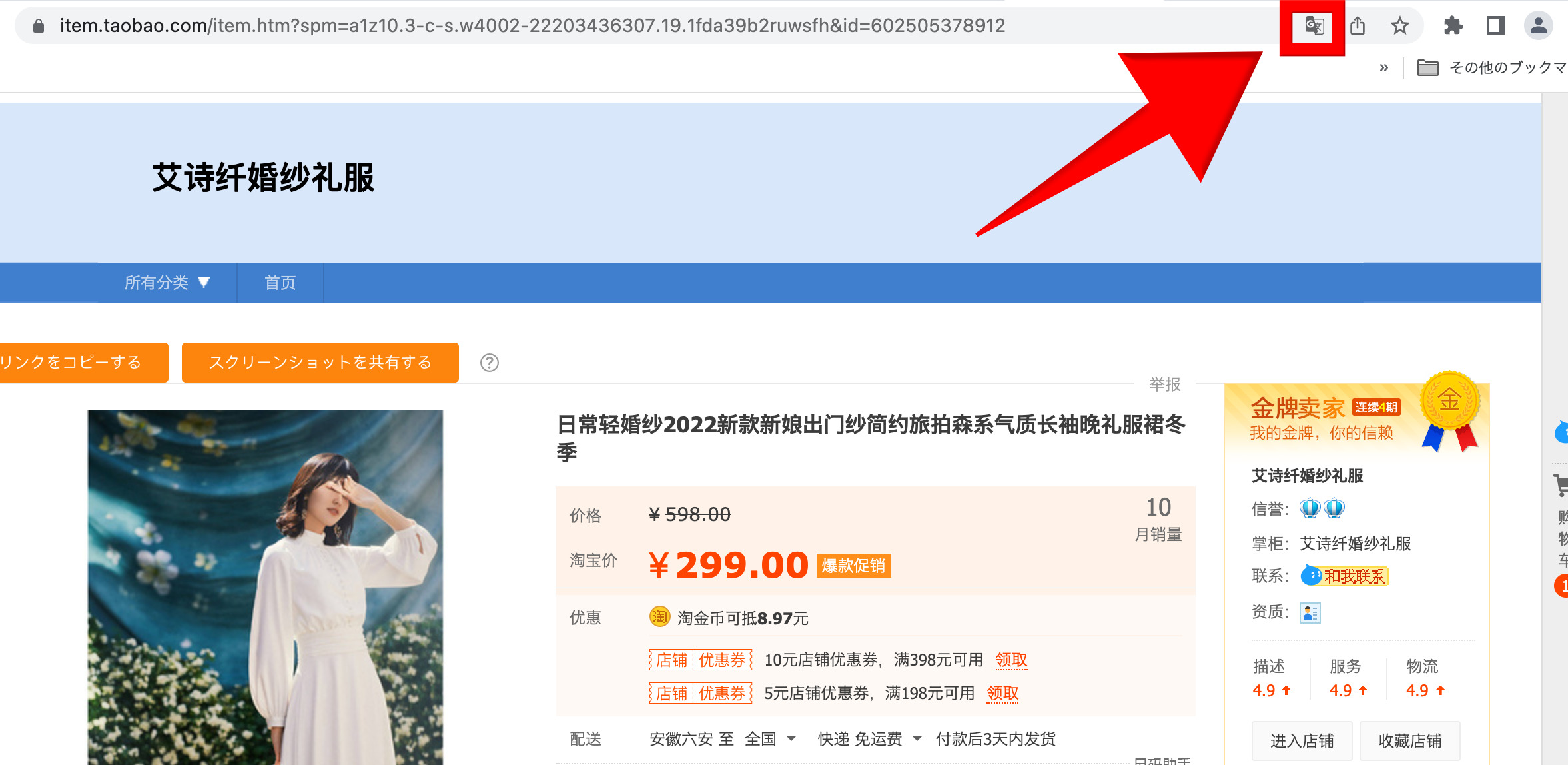Screen dimensions: 1568x765
Task: Click the Google Translate icon in address bar
Action: pos(1314,26)
